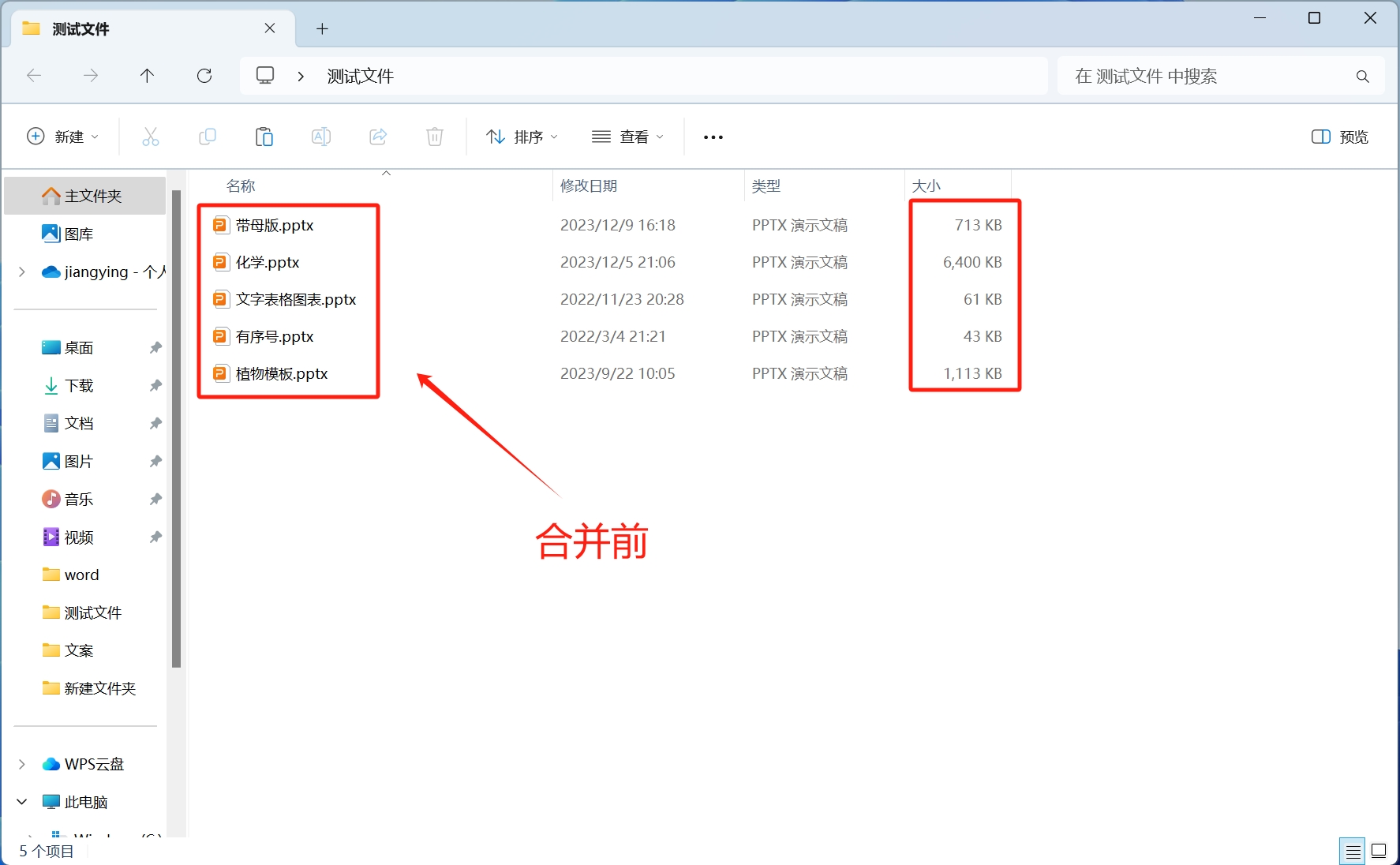Click the up arrow to go to parent folder
This screenshot has width=1400, height=865.
tap(147, 76)
